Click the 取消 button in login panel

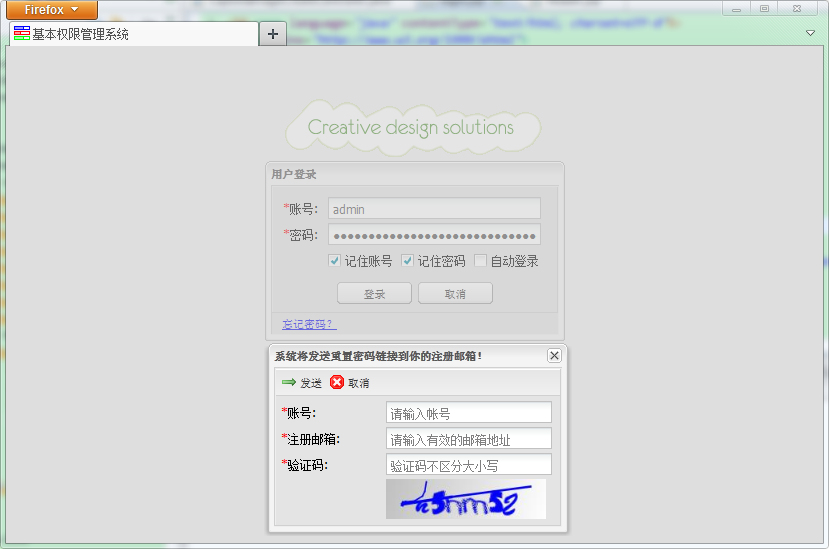[x=455, y=294]
